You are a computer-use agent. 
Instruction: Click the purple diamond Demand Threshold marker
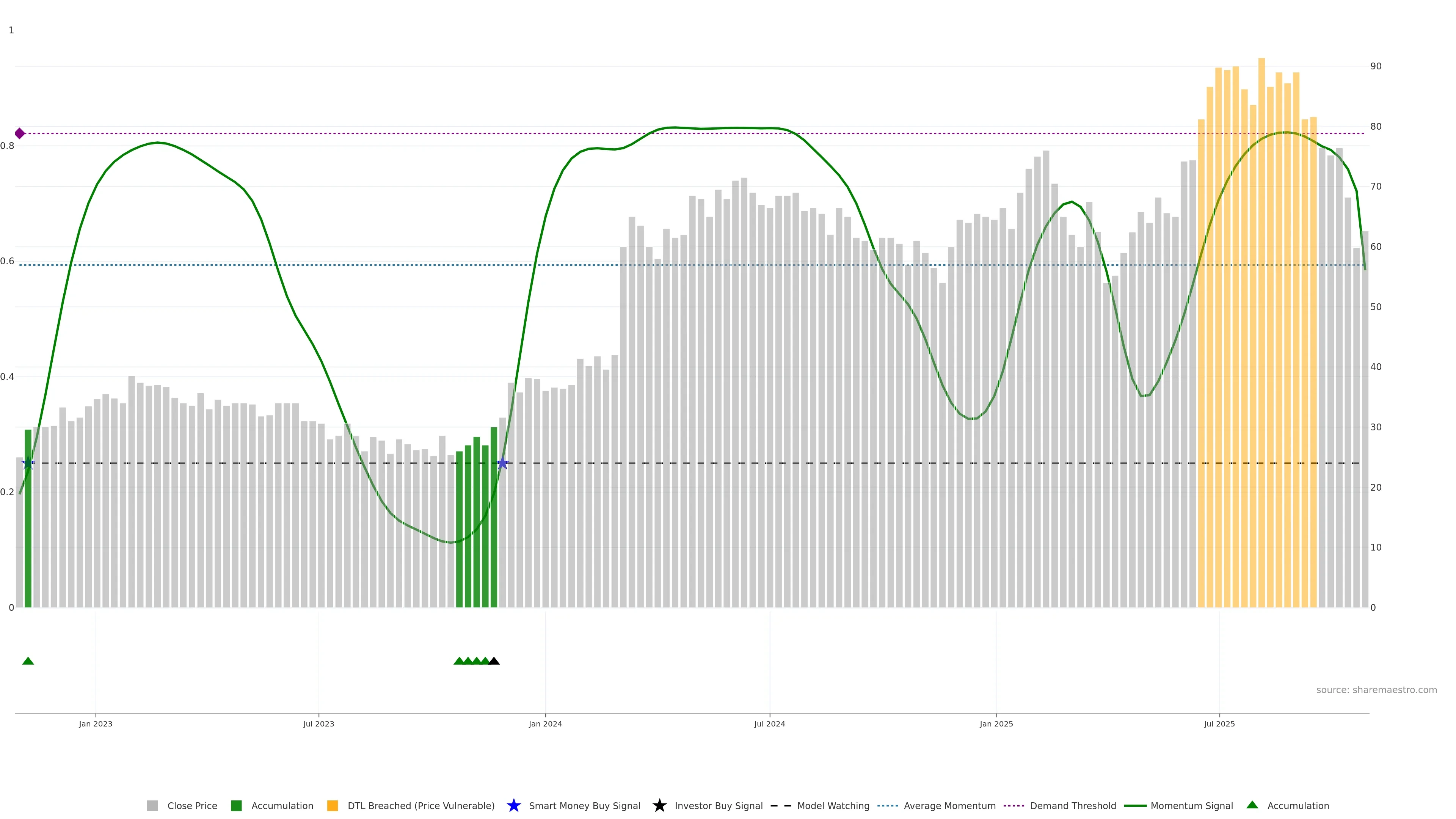coord(20,133)
